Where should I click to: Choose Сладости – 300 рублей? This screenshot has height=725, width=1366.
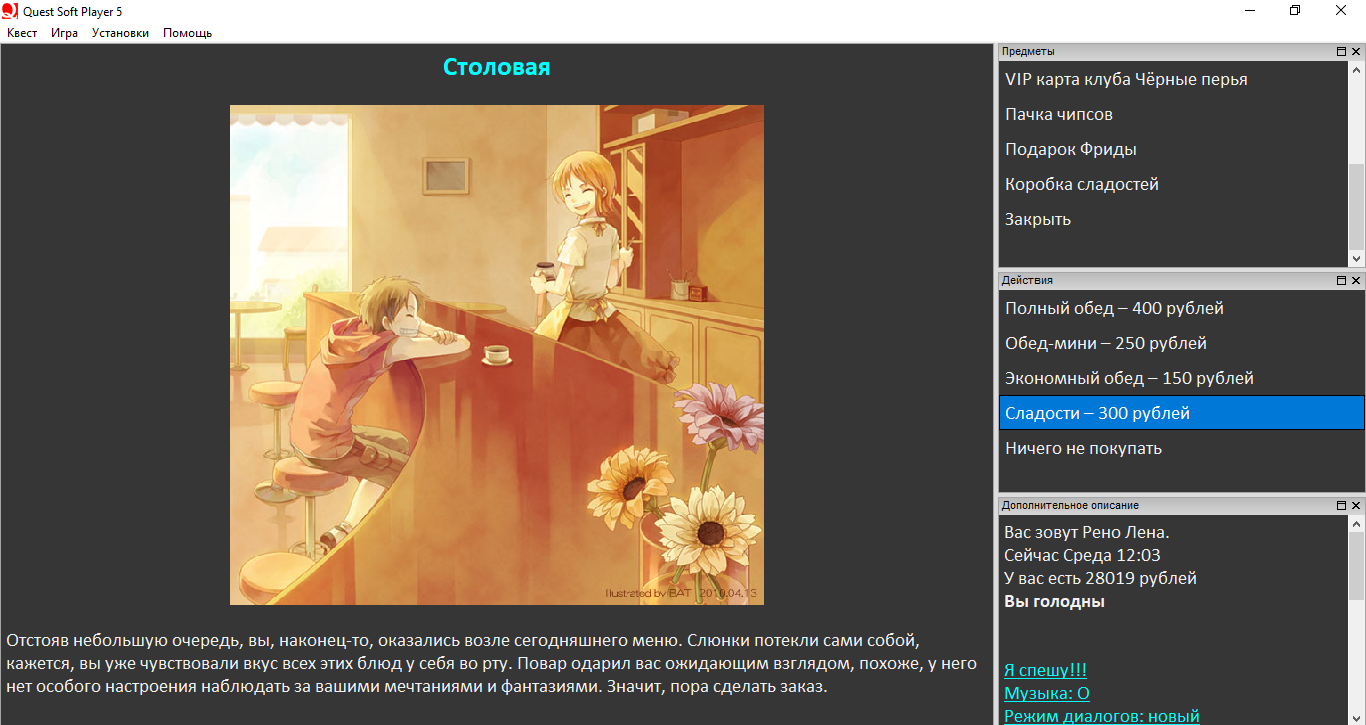[x=1182, y=413]
